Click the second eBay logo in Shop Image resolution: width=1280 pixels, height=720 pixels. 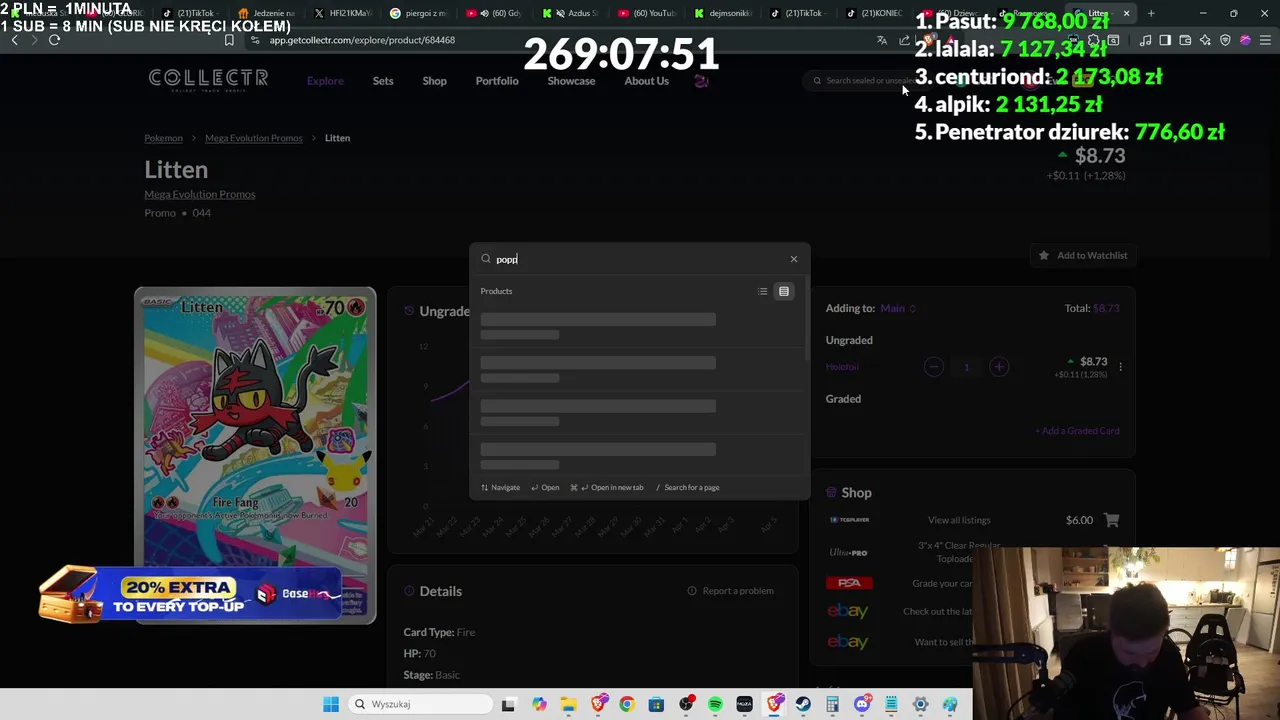(848, 642)
